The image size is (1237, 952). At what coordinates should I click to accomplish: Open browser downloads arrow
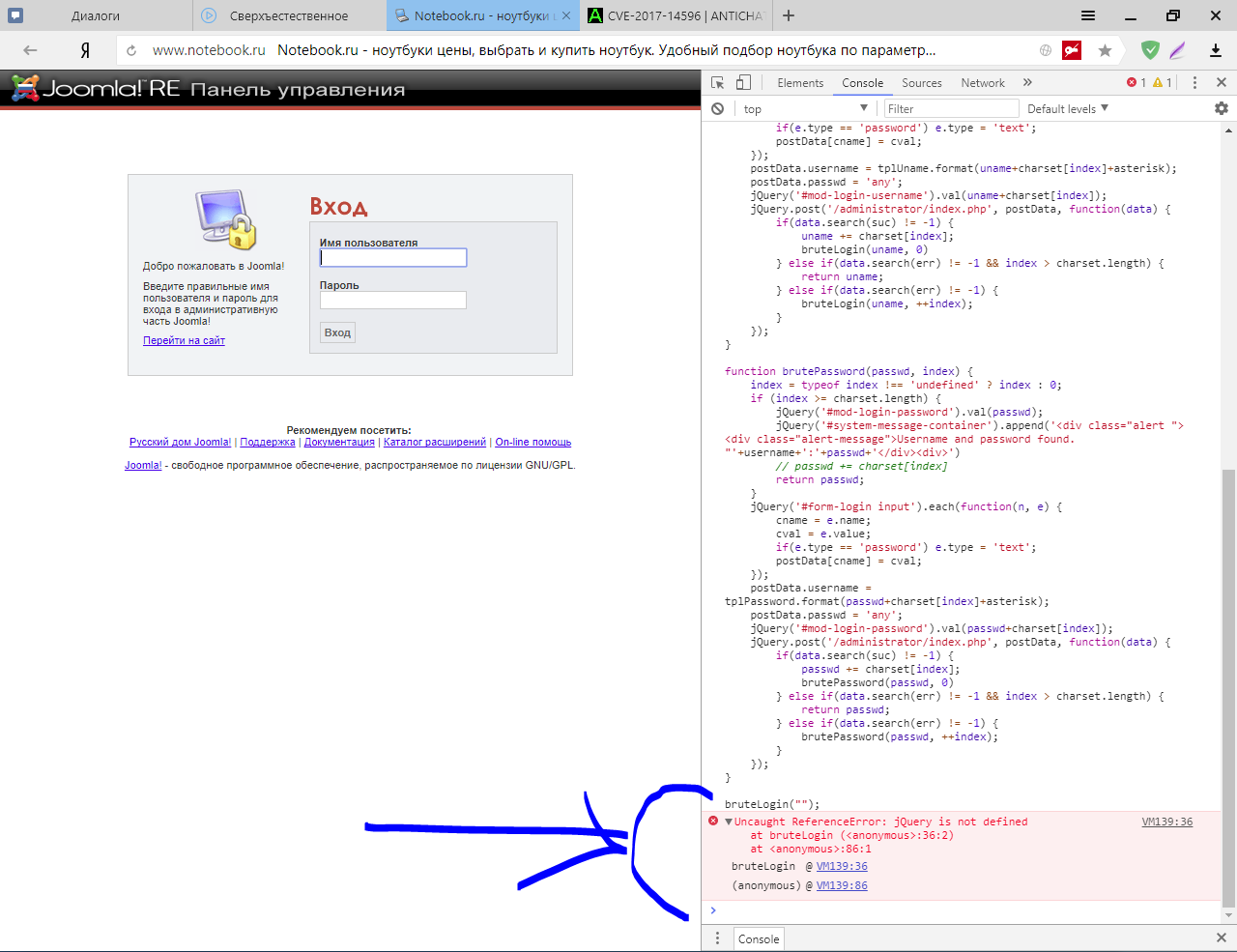click(x=1216, y=50)
